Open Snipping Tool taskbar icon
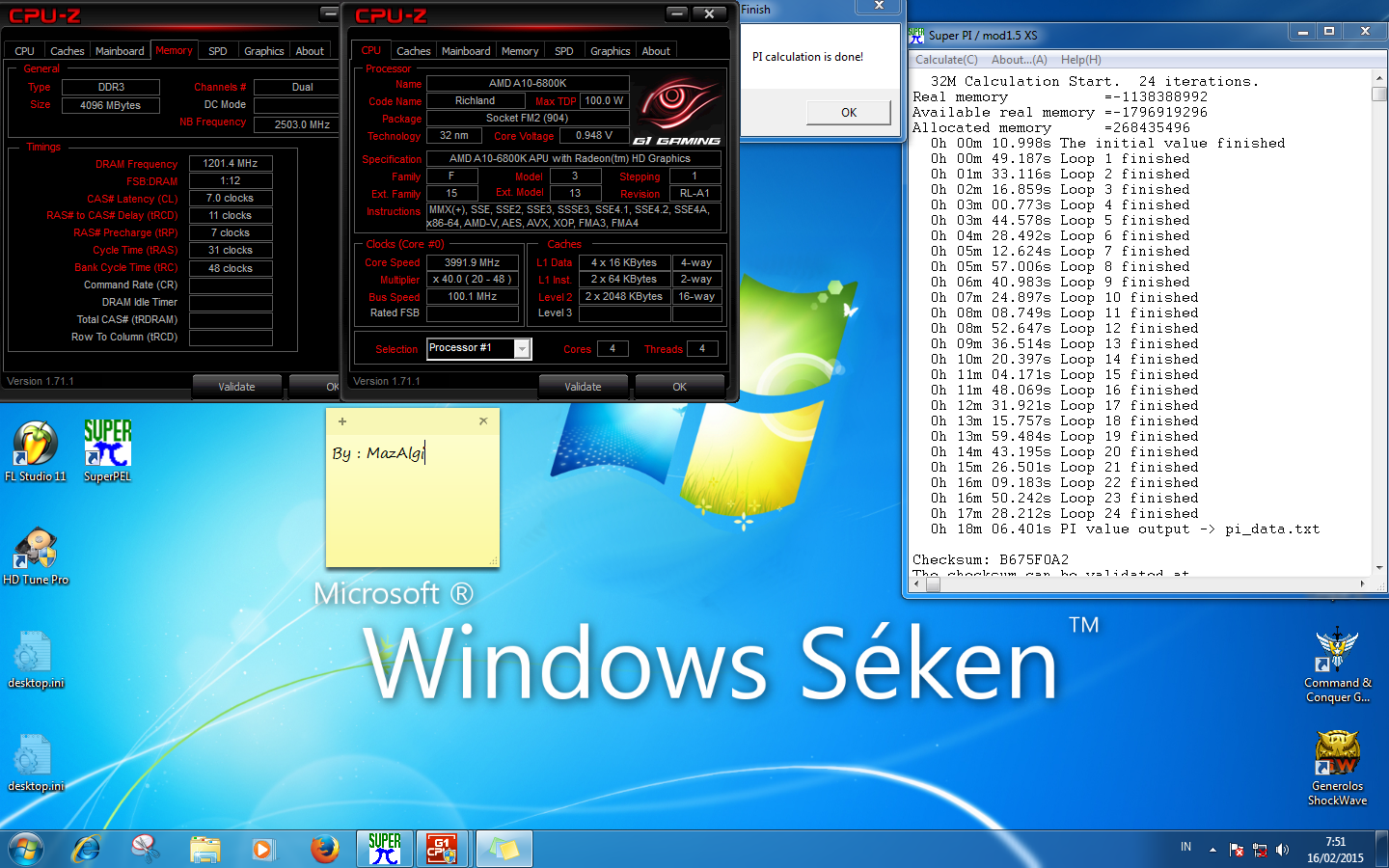1389x868 pixels. coord(146,849)
